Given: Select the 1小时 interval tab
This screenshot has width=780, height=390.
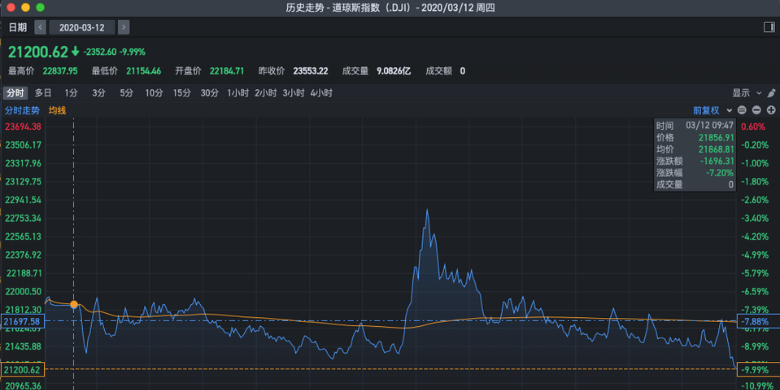Looking at the screenshot, I should pyautogui.click(x=238, y=93).
